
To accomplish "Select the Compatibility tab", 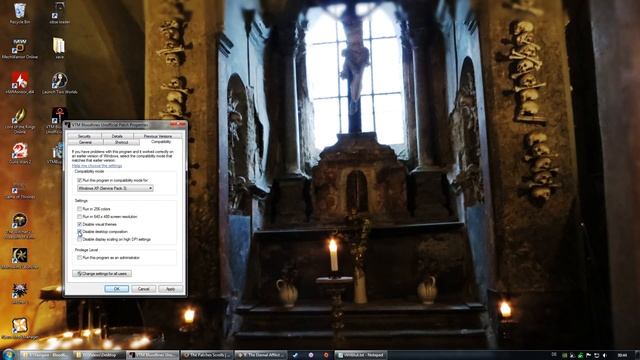I will [161, 142].
